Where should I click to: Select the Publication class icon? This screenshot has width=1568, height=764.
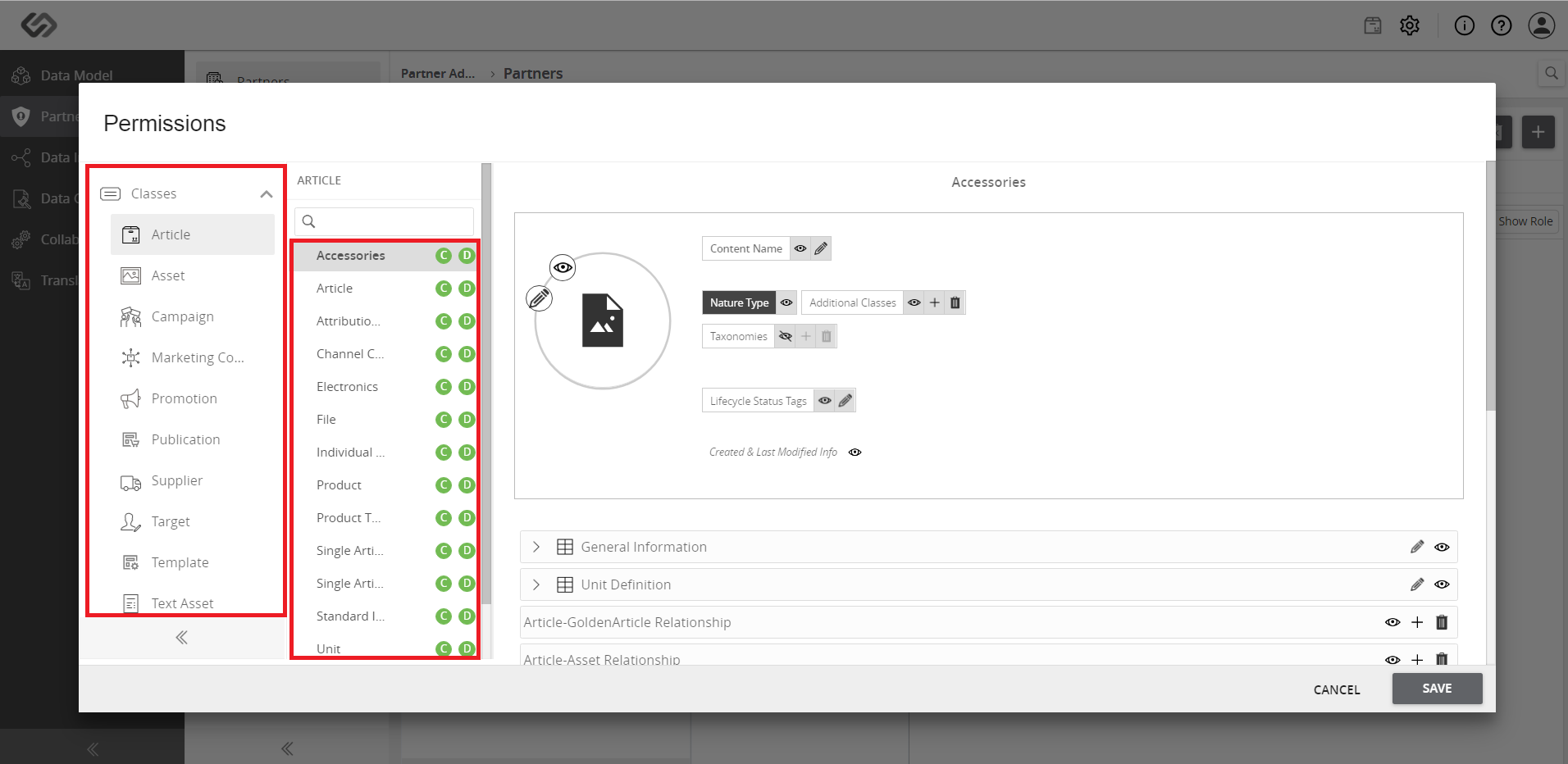[x=130, y=439]
